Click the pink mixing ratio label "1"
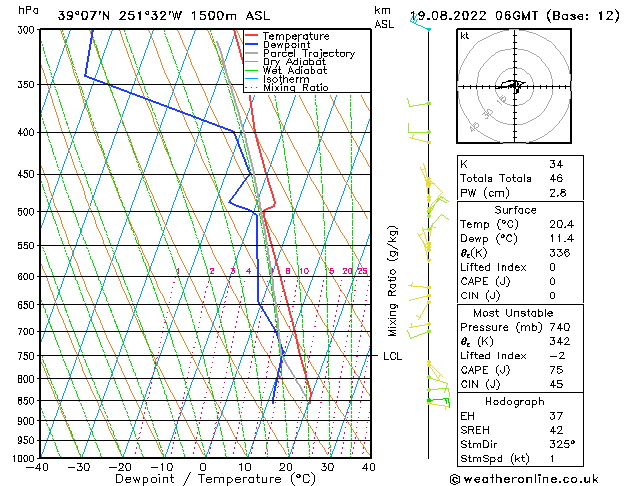Viewport: 629px width, 486px height. [x=178, y=271]
